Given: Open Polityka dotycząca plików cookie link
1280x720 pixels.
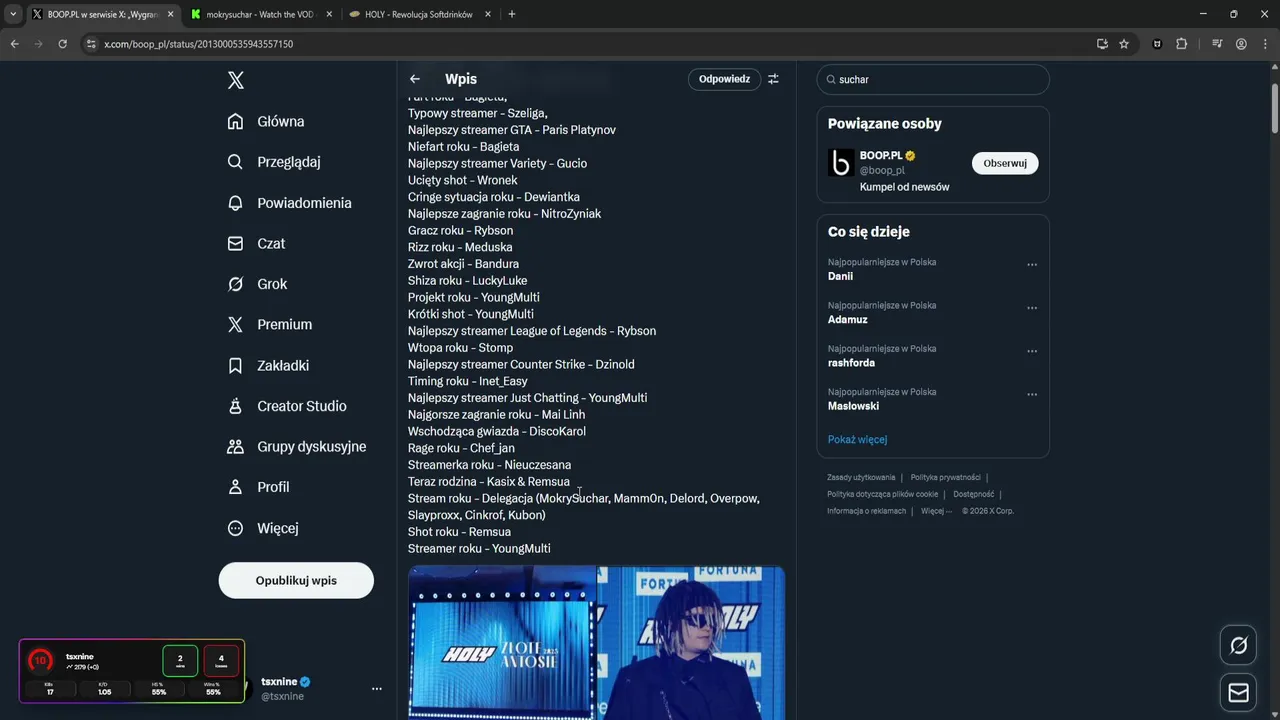Looking at the screenshot, I should pyautogui.click(x=882, y=494).
